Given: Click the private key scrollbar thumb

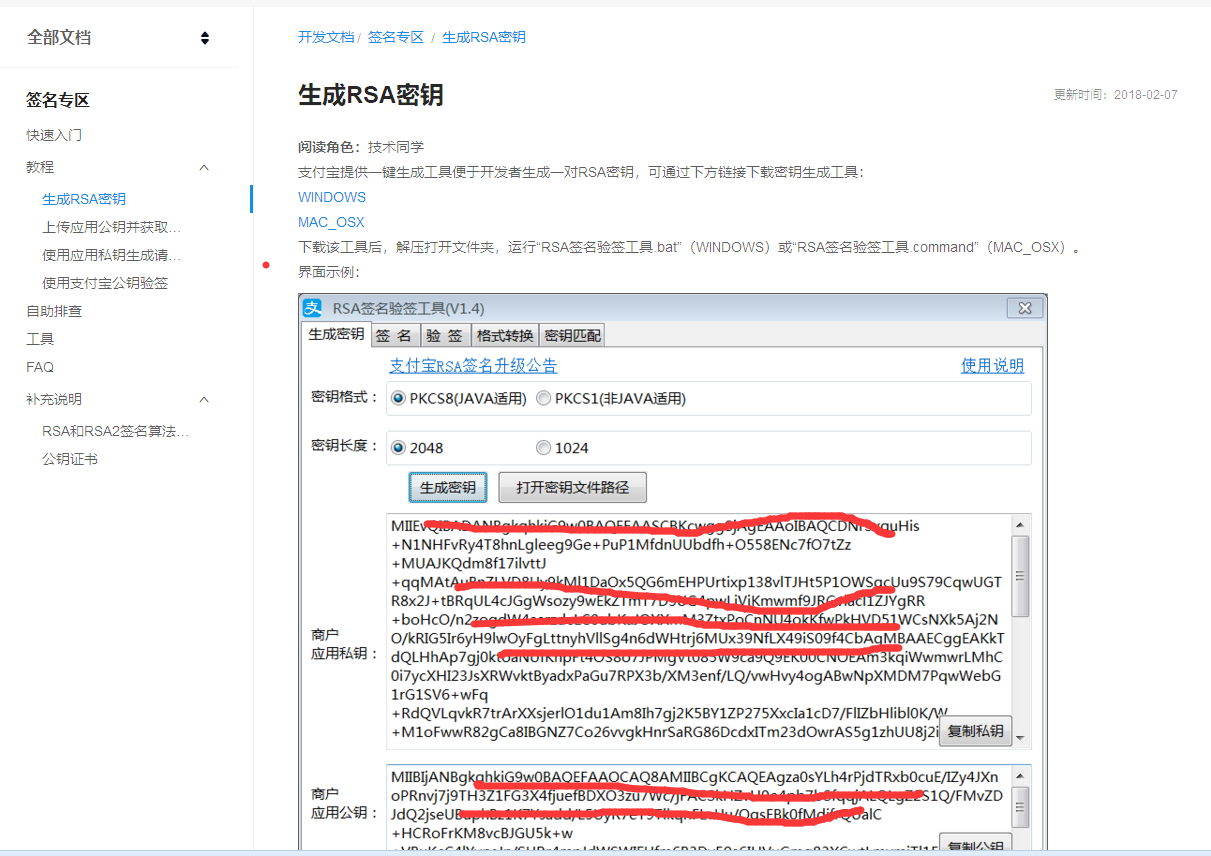Looking at the screenshot, I should pos(1020,576).
